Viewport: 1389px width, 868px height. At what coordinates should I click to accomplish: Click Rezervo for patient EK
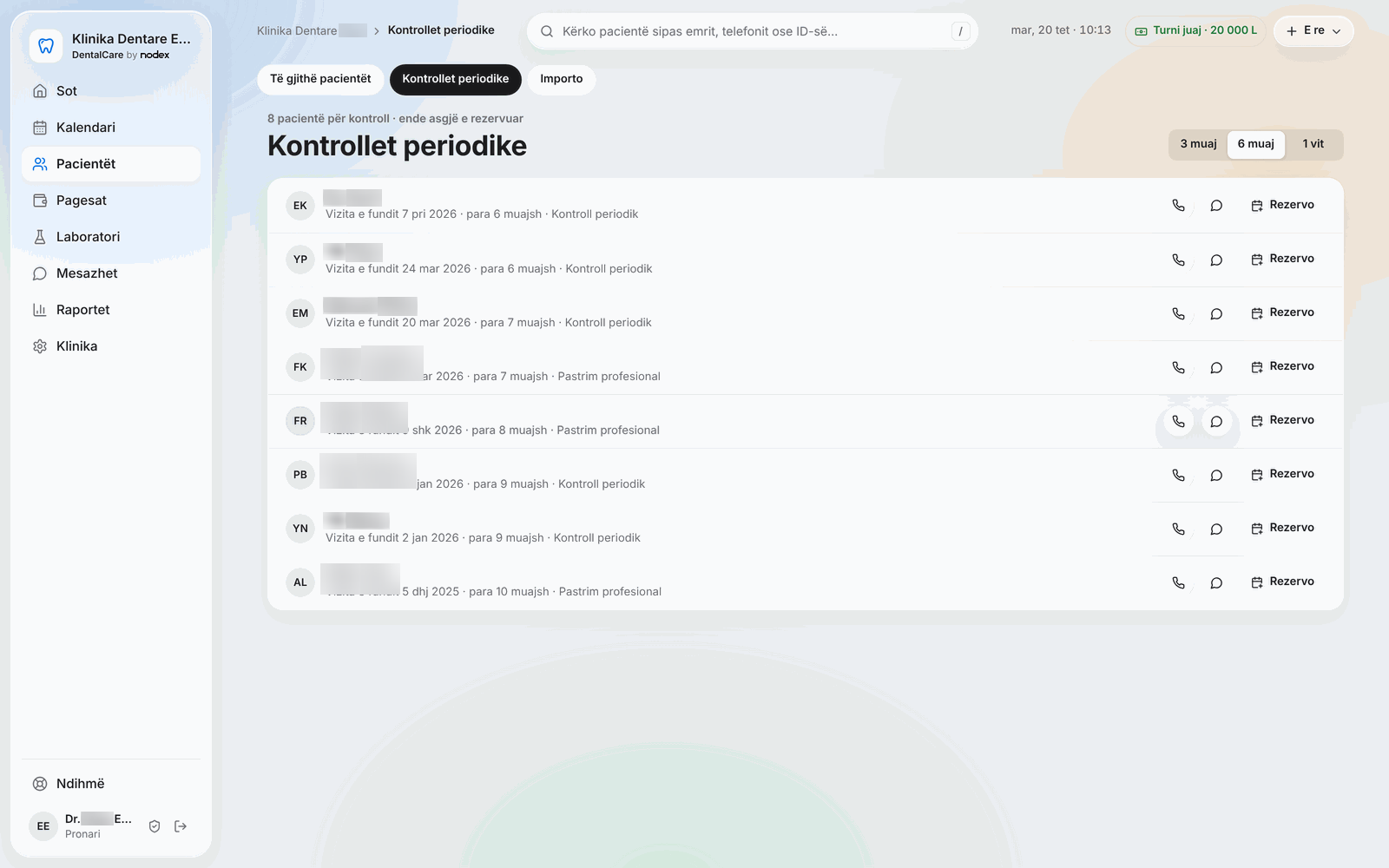coord(1282,206)
